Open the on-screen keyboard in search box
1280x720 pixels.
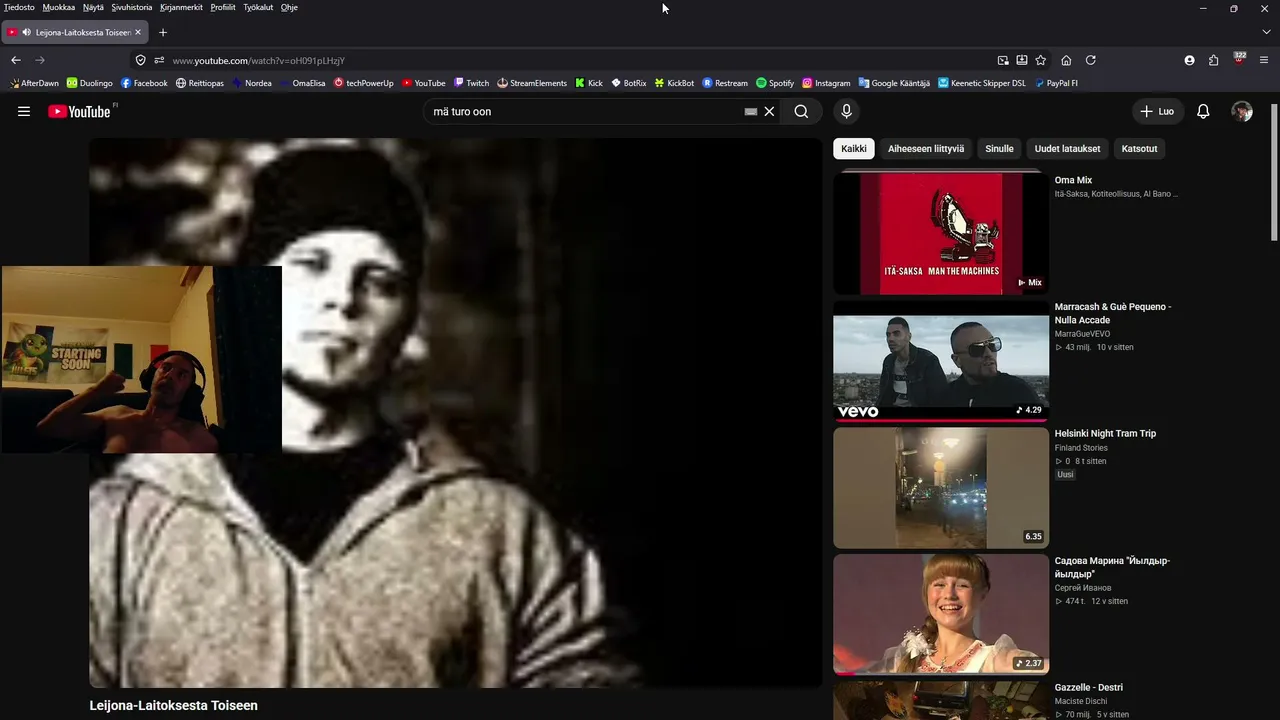[x=751, y=112]
